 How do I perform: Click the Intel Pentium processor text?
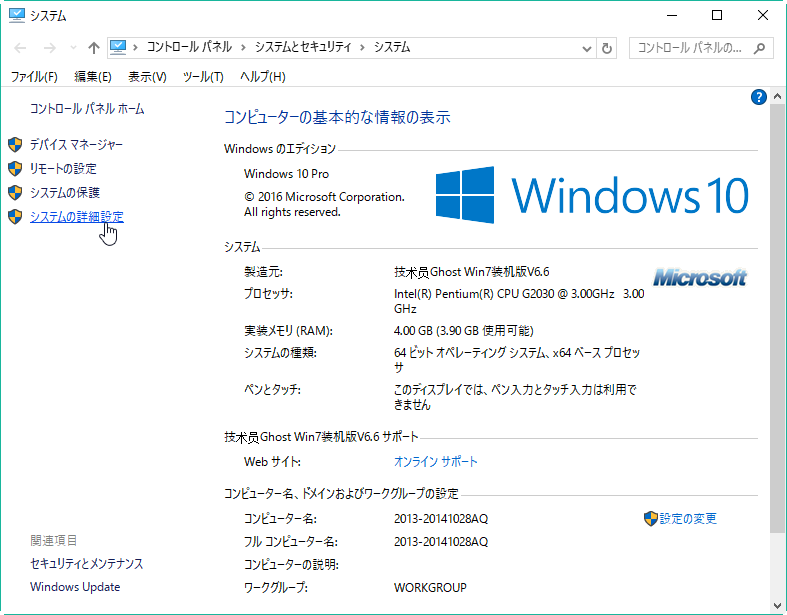tap(519, 301)
